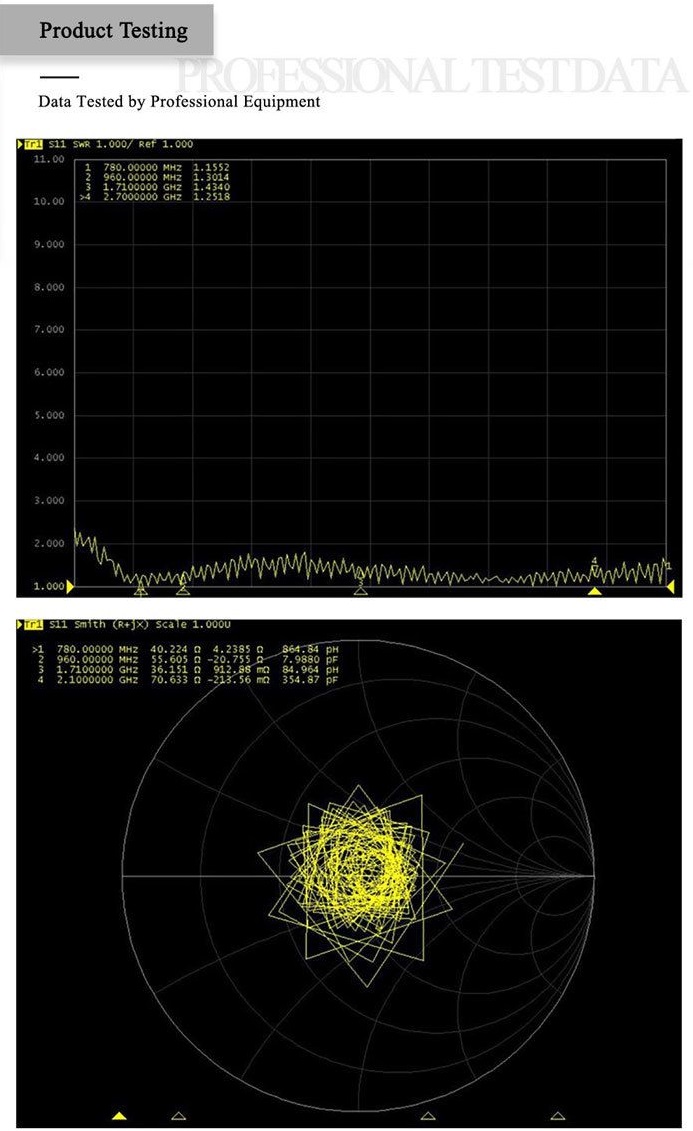Click Smith marker row '2.1000000 GHz 70.633 Ω'
This screenshot has width=693, height=1131.
187,679
